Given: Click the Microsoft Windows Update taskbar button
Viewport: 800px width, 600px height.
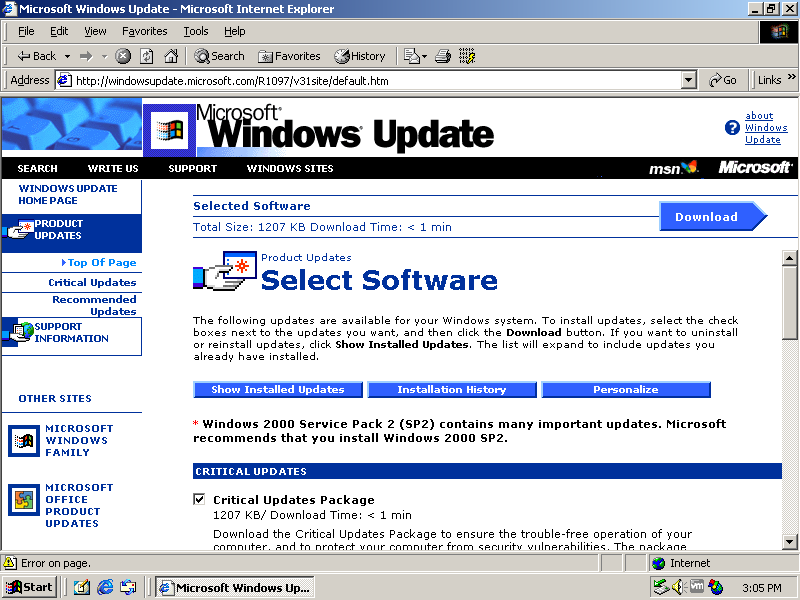Looking at the screenshot, I should point(235,588).
